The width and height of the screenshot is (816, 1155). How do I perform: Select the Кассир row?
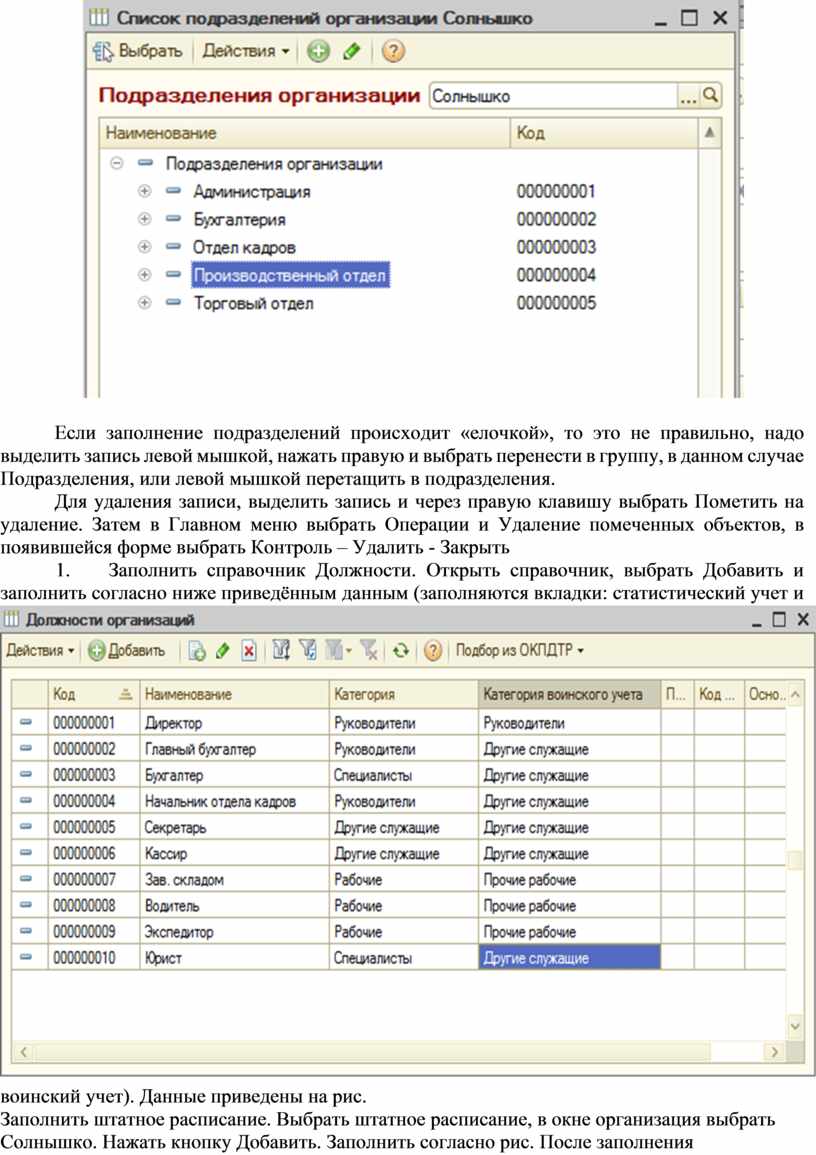pos(398,854)
